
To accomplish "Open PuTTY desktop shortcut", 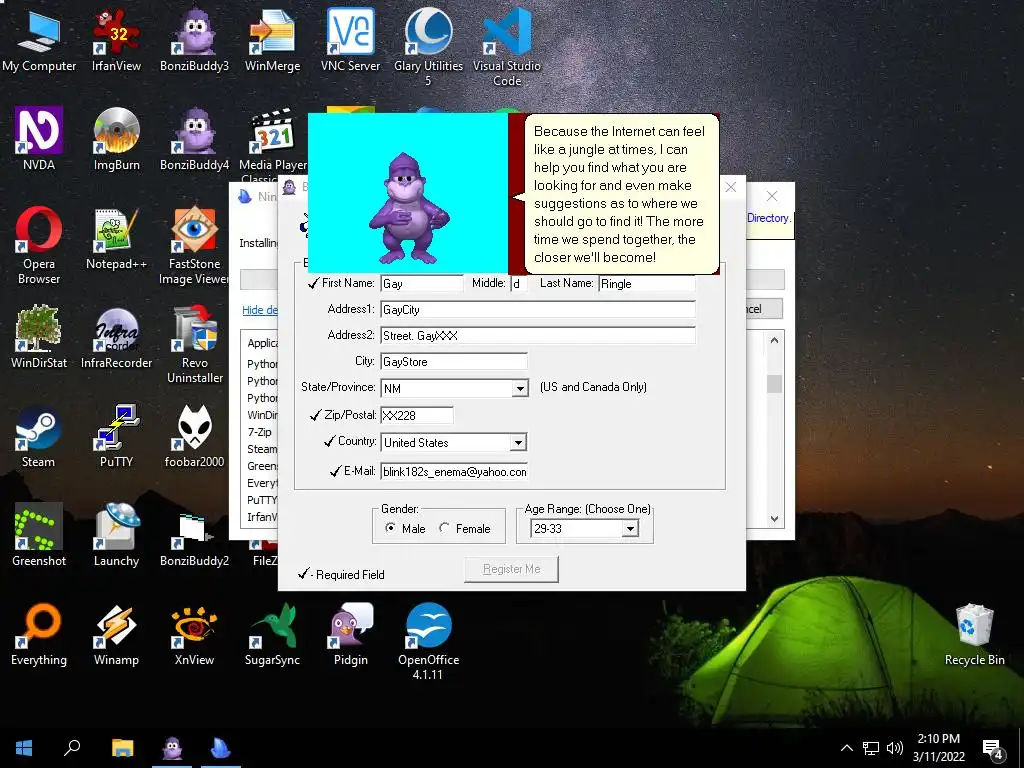I will click(116, 436).
